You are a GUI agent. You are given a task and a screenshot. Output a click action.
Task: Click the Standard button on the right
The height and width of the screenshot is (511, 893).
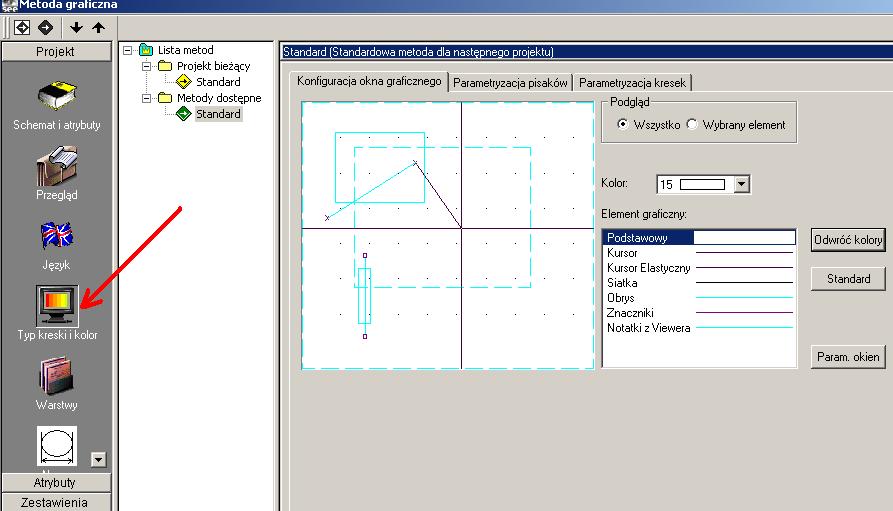coord(848,279)
